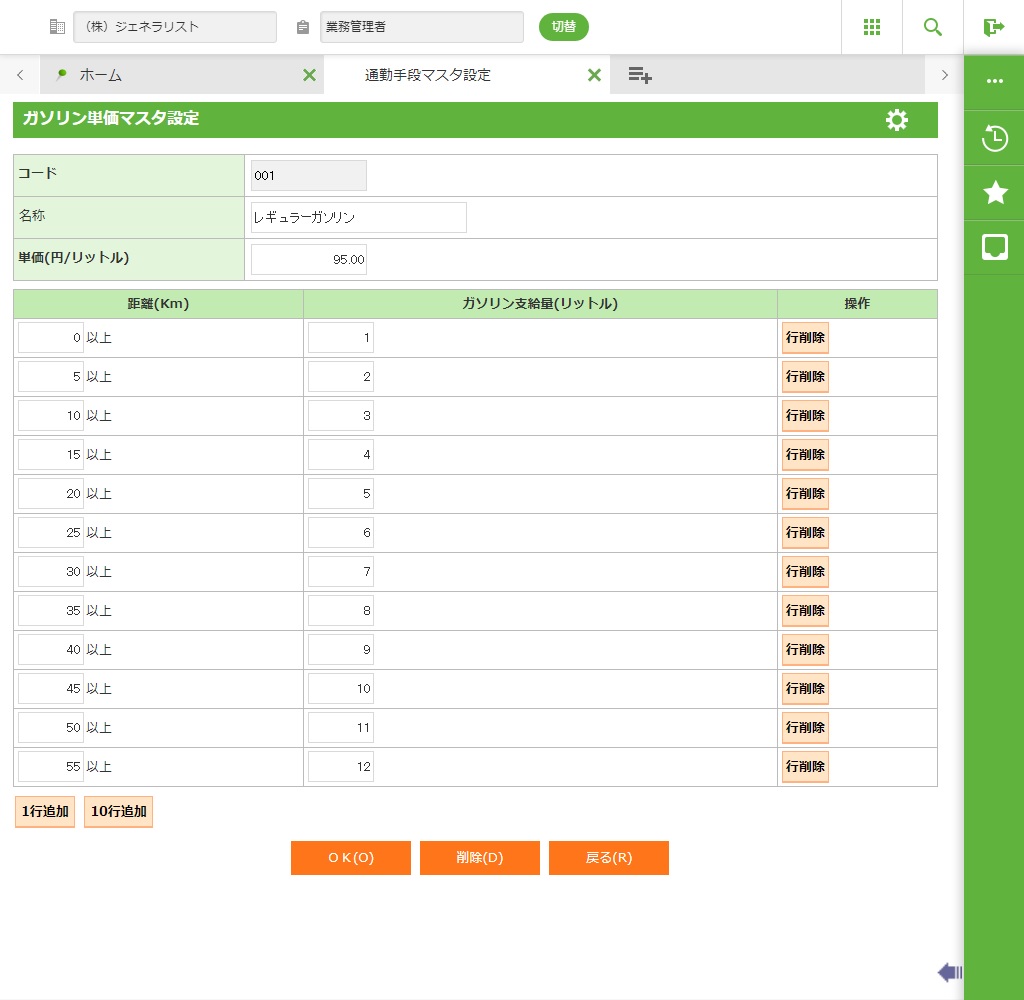Delete the row for 55 km or more
Viewport: 1024px width, 1000px height.
pos(805,767)
